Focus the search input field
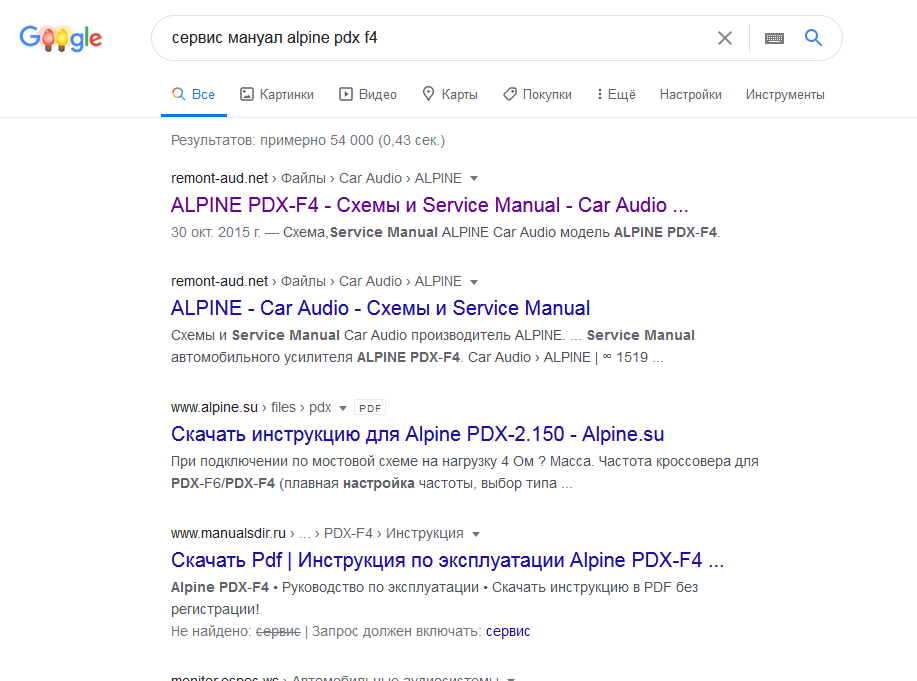Image resolution: width=917 pixels, height=681 pixels. pos(430,38)
